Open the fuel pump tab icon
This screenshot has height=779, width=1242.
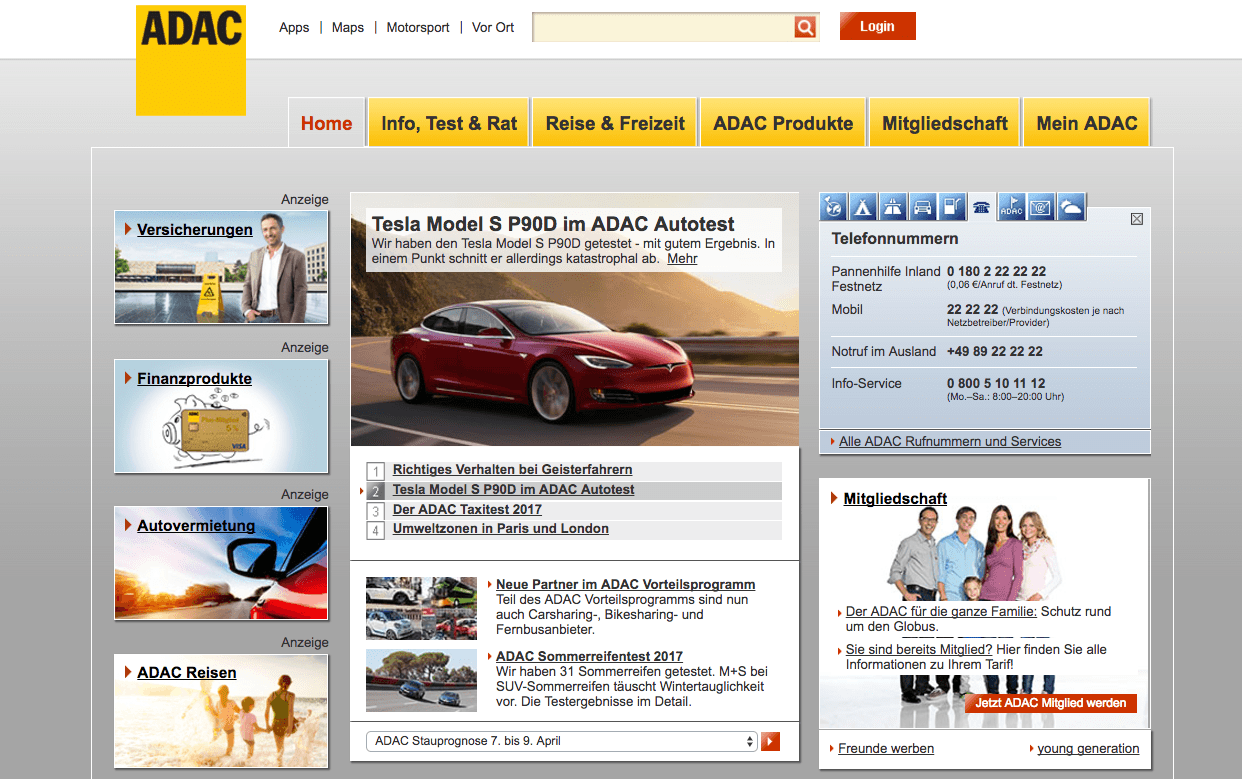click(x=952, y=207)
